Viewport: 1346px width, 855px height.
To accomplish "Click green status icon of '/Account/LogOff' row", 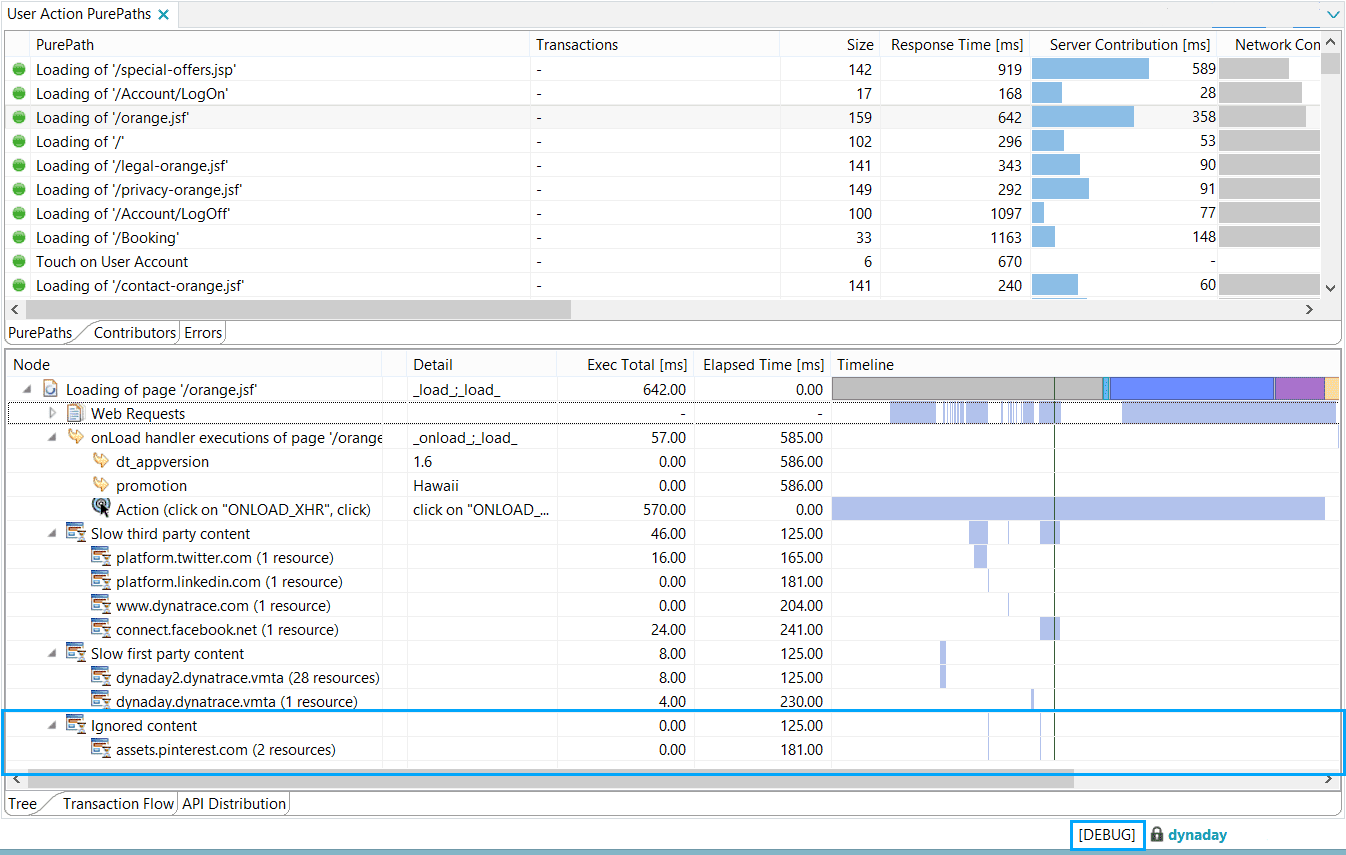I will pos(18,214).
